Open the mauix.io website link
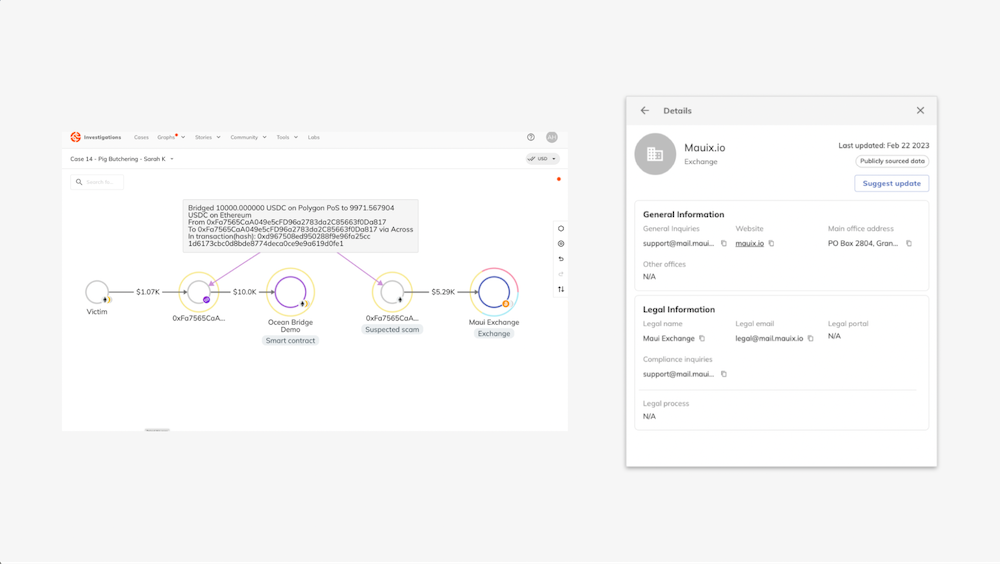This screenshot has height=564, width=1000. click(749, 243)
